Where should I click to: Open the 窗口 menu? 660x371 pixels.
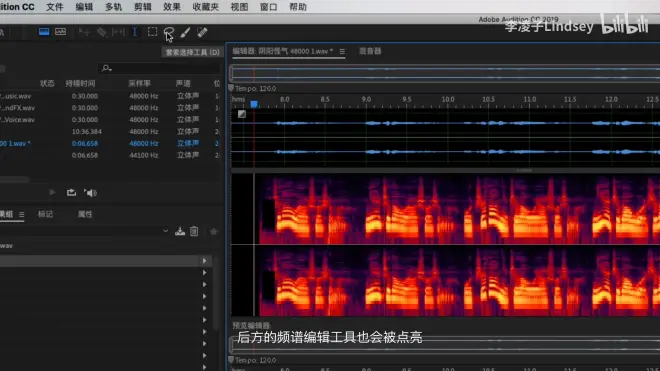point(269,7)
